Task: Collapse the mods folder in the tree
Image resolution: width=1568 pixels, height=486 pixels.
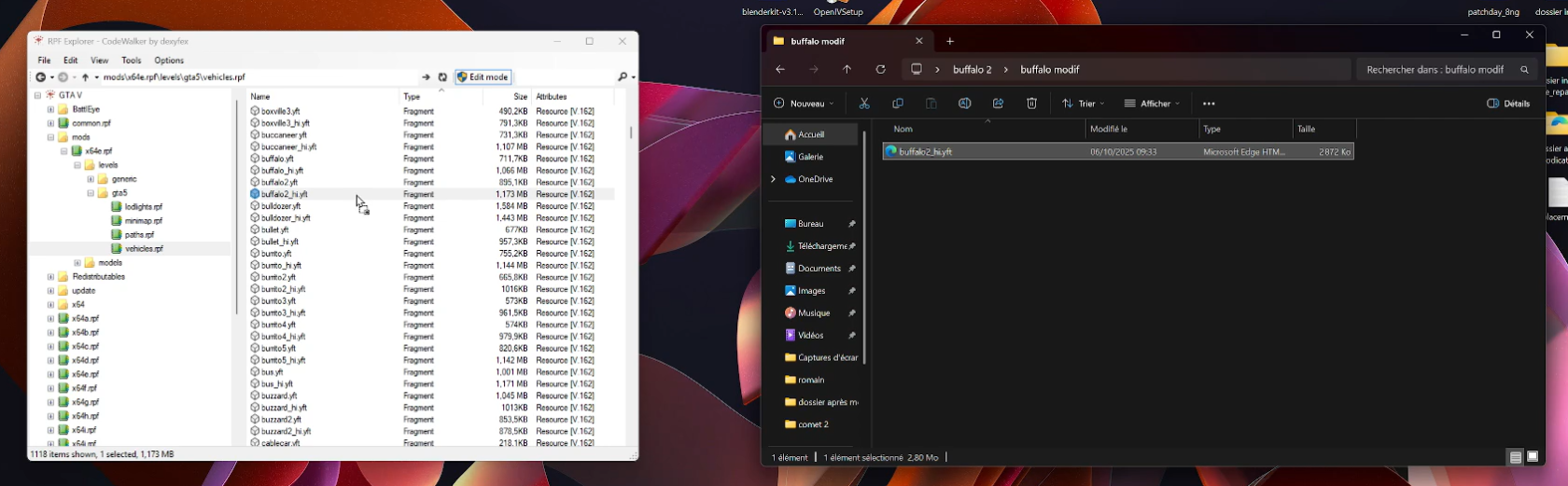Action: pyautogui.click(x=50, y=137)
